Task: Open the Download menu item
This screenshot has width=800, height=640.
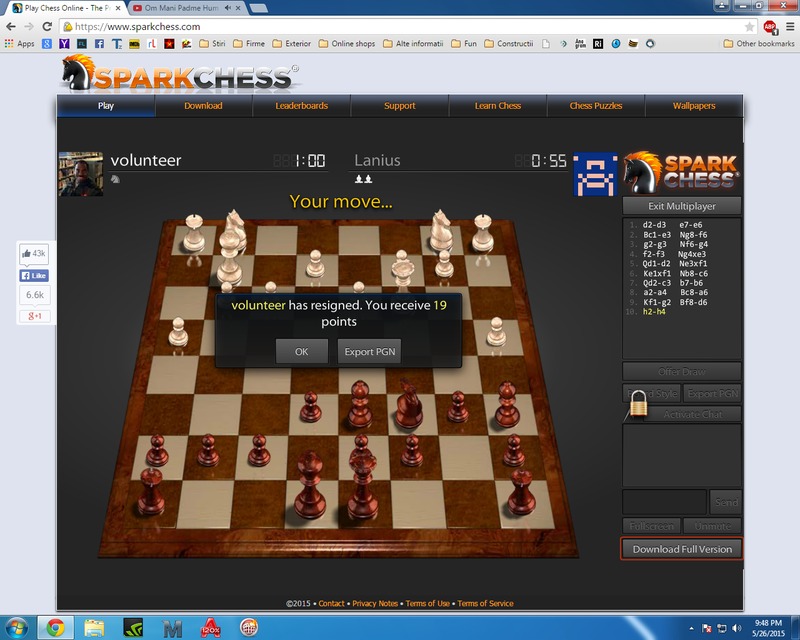Action: 204,106
